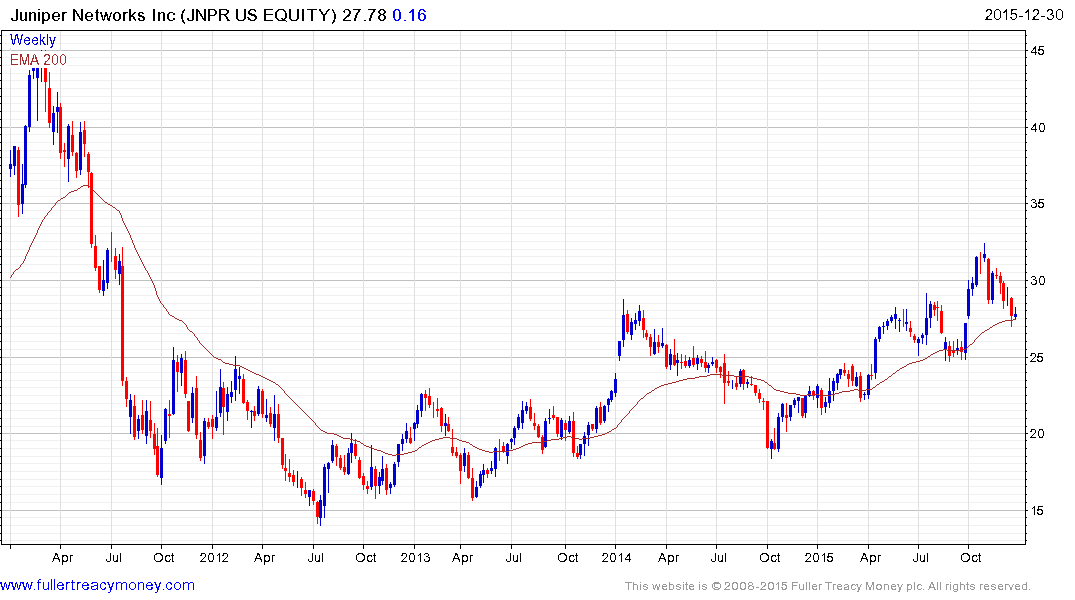
Task: Click the chart date 2015-12-30
Action: 1024,14
